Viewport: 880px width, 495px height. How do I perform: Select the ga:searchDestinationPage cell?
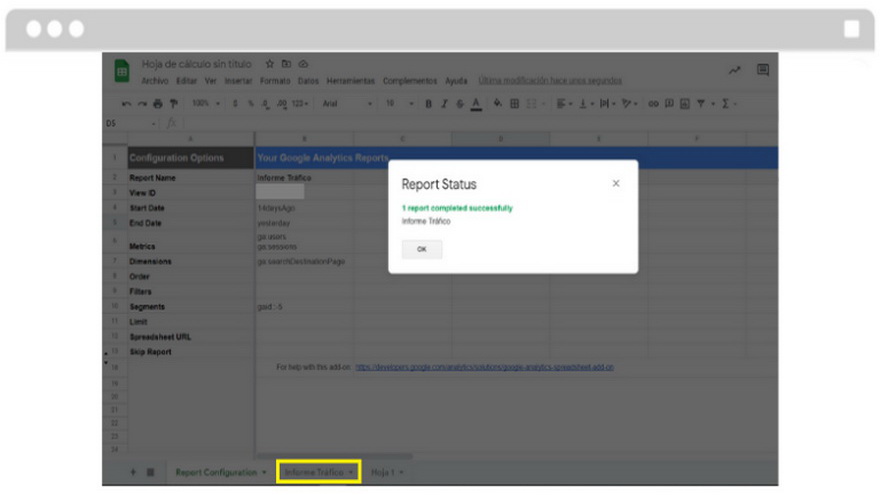tap(304, 262)
